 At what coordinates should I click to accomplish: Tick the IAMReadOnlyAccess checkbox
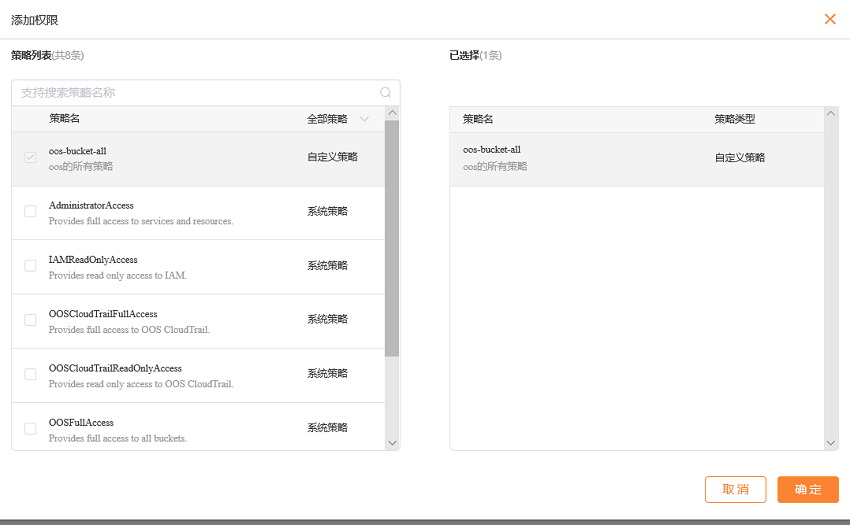coord(30,266)
